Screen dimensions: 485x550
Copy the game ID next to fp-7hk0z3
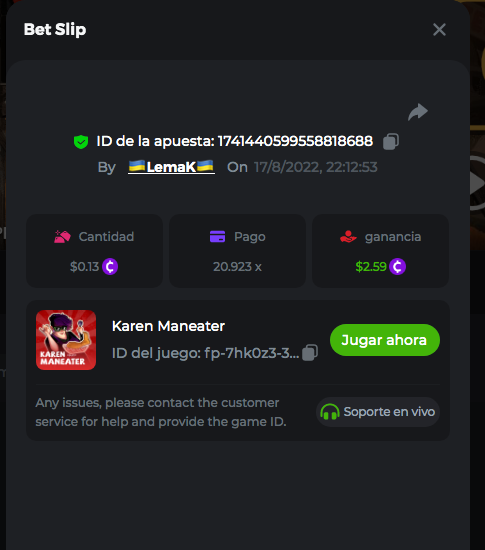310,353
